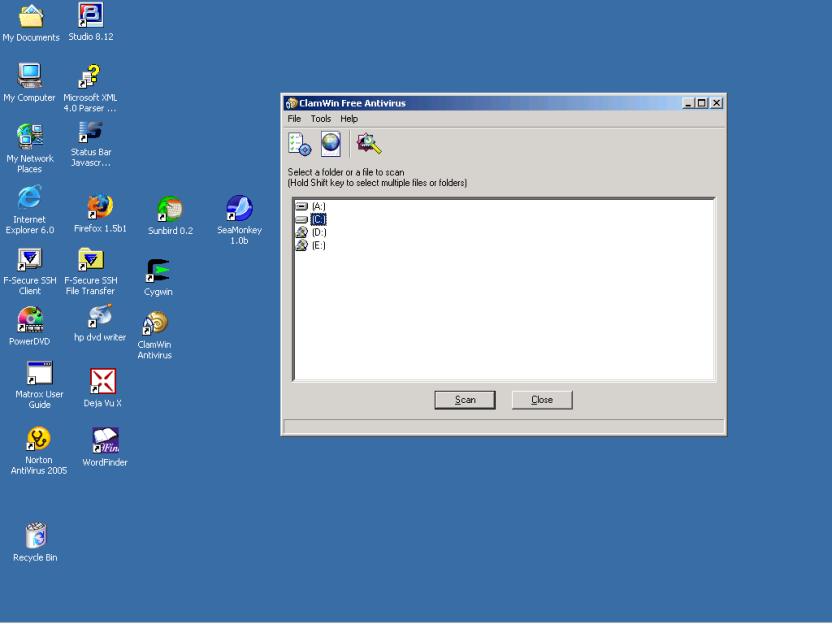
Task: Select Status Bar Javascr... shortcut
Action: [91, 144]
